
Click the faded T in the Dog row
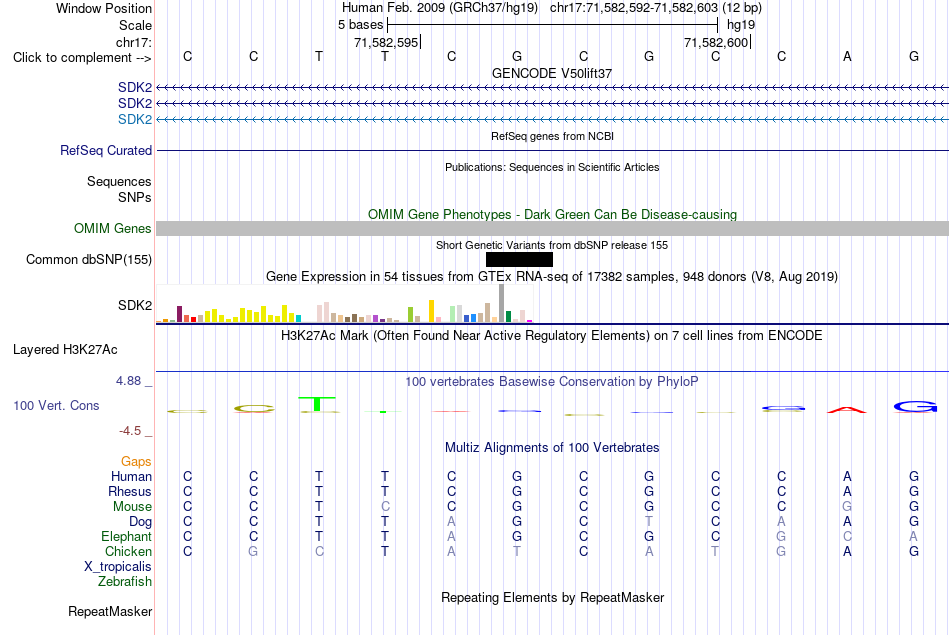point(649,522)
